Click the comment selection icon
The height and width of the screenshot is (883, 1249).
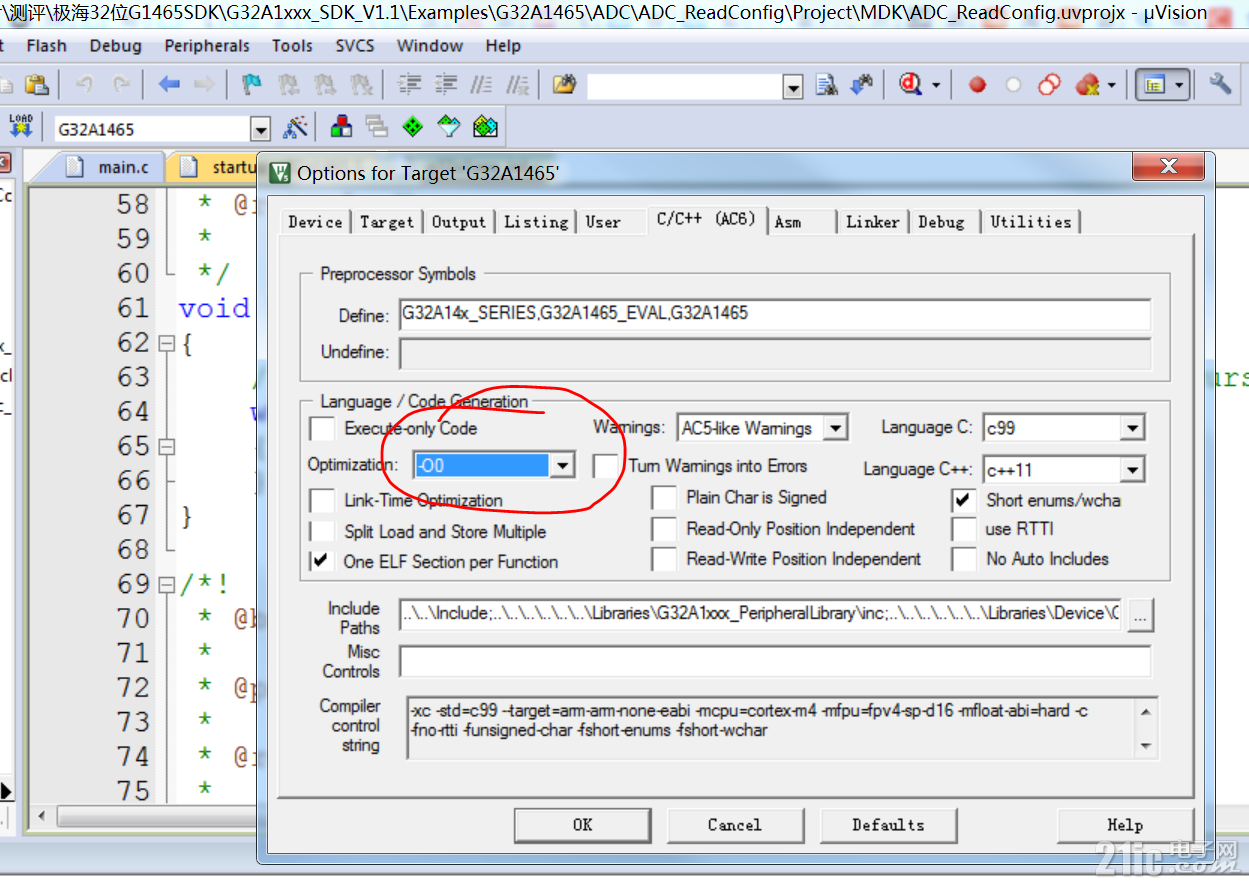click(x=482, y=85)
